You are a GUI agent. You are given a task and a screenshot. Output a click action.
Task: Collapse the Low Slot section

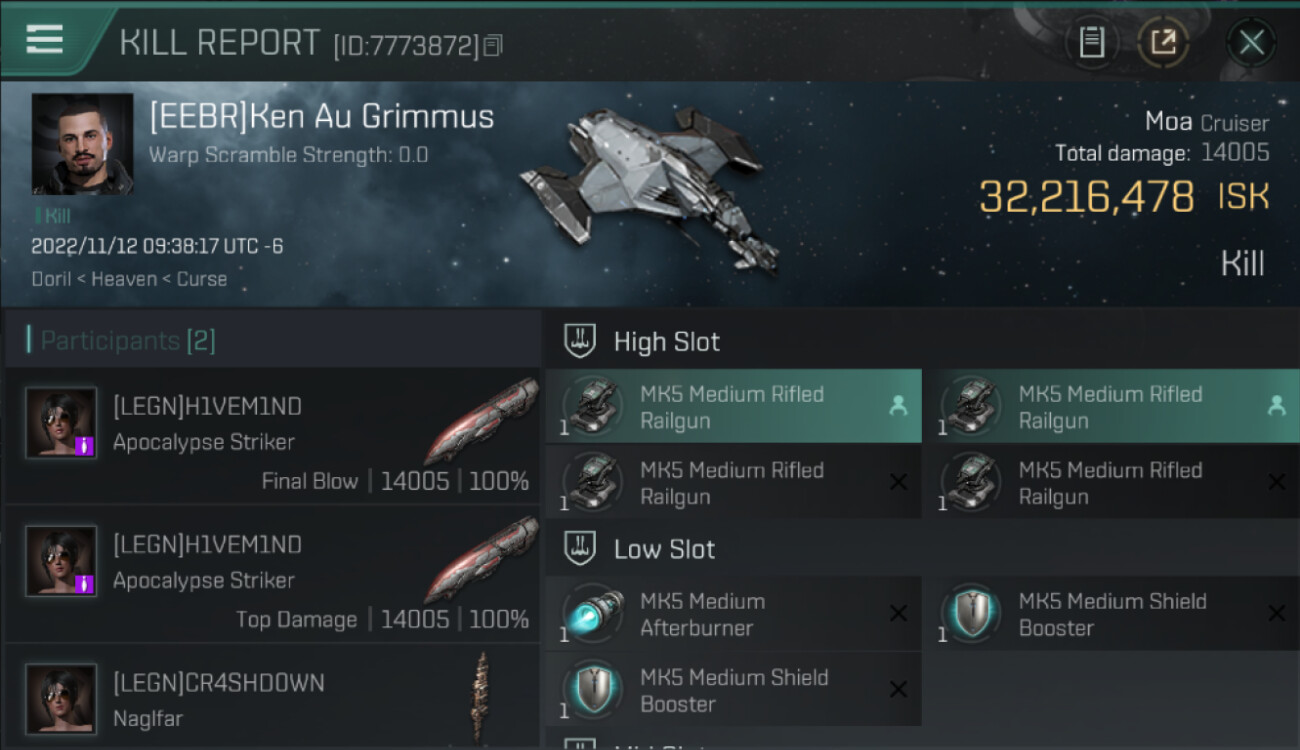(x=664, y=549)
